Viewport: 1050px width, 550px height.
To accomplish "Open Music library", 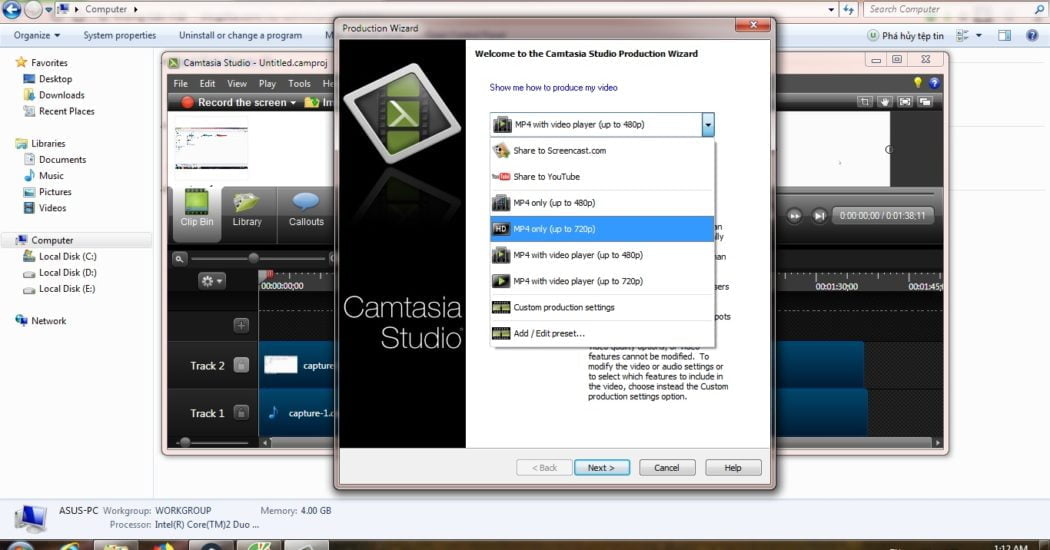I will click(x=51, y=176).
